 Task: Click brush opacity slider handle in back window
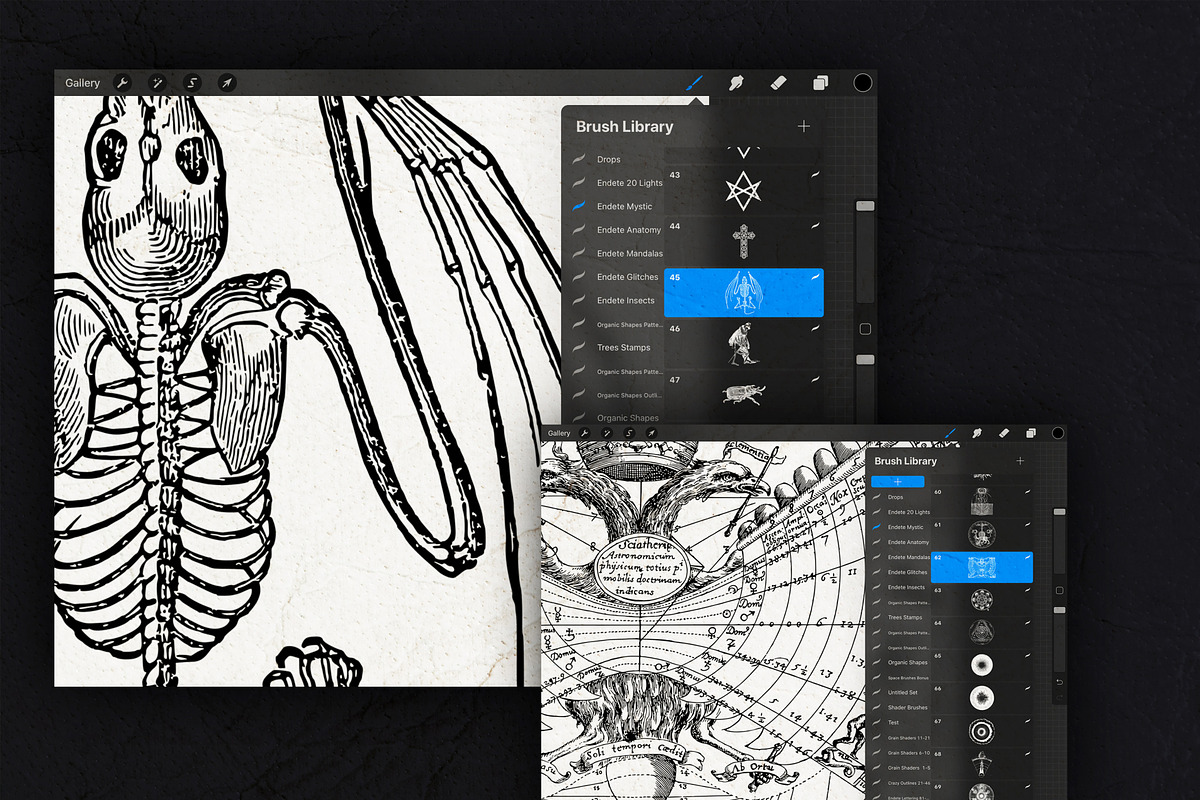(x=865, y=359)
